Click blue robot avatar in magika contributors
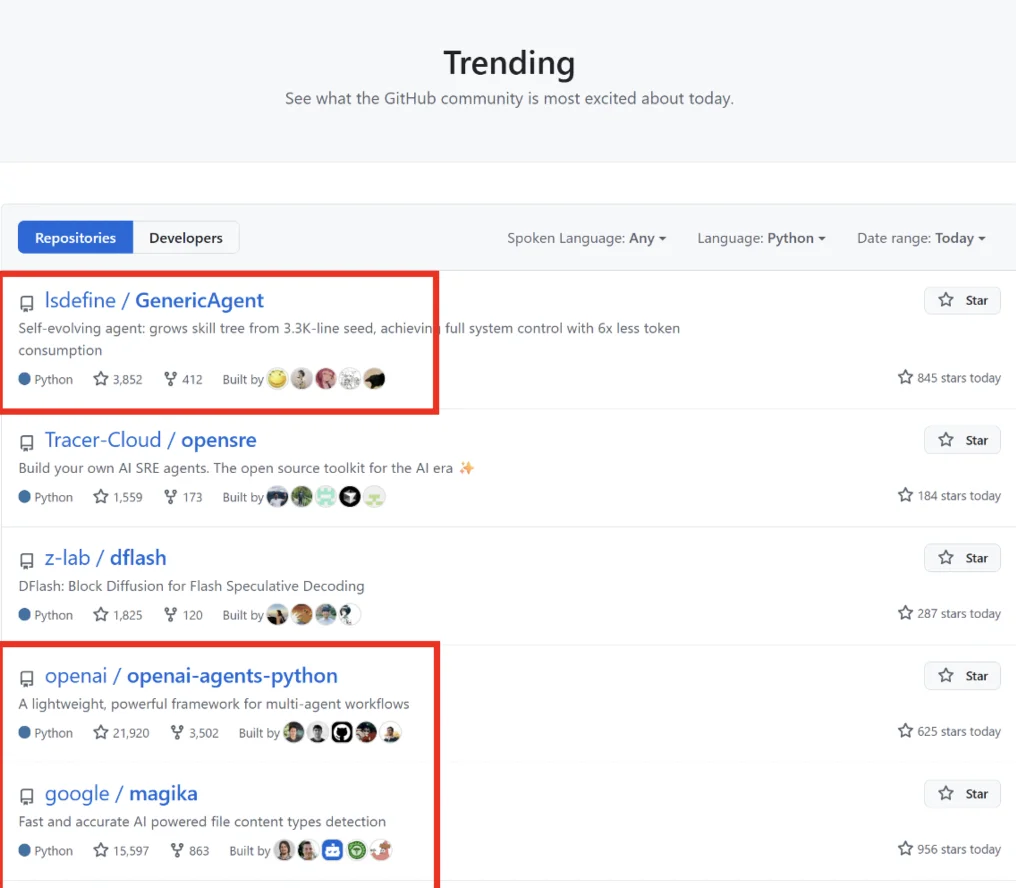Image resolution: width=1016 pixels, height=888 pixels. [332, 851]
